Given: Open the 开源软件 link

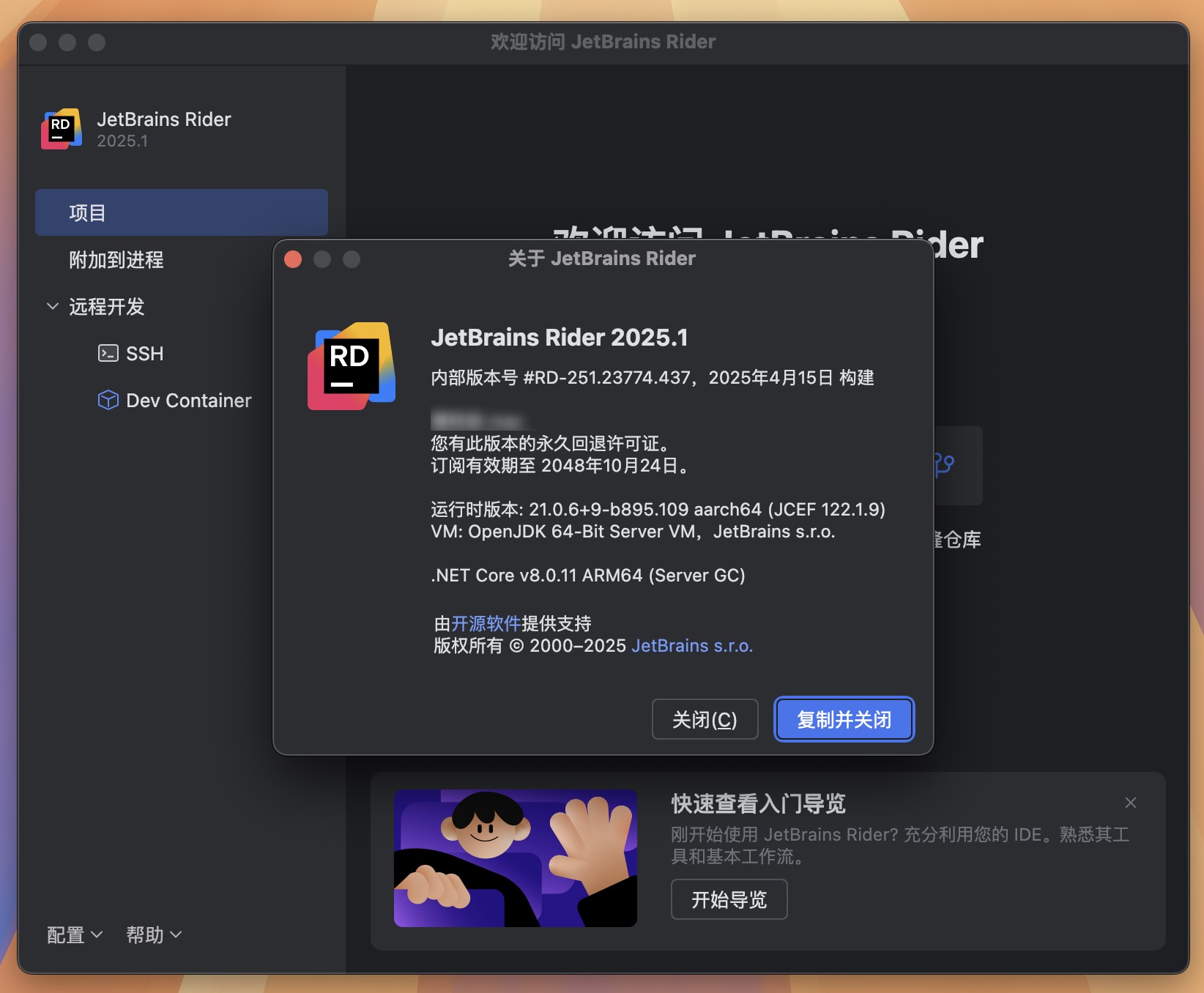Looking at the screenshot, I should [x=486, y=623].
